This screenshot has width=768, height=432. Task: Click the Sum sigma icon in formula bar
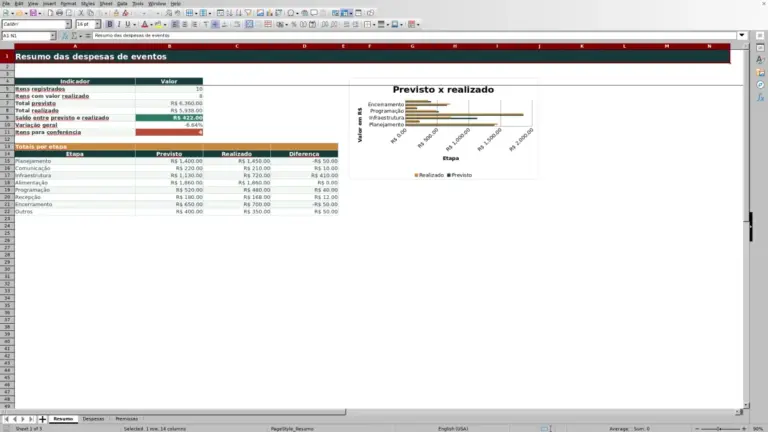pyautogui.click(x=74, y=36)
